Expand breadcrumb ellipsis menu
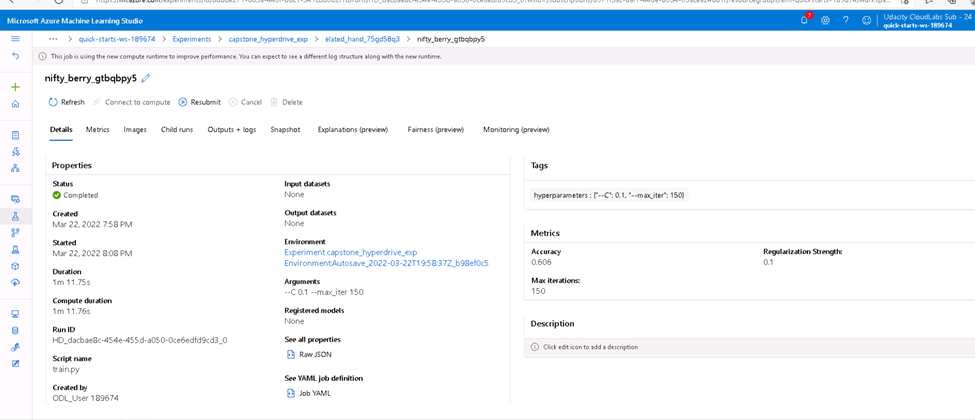The width and height of the screenshot is (975, 420). pyautogui.click(x=53, y=39)
